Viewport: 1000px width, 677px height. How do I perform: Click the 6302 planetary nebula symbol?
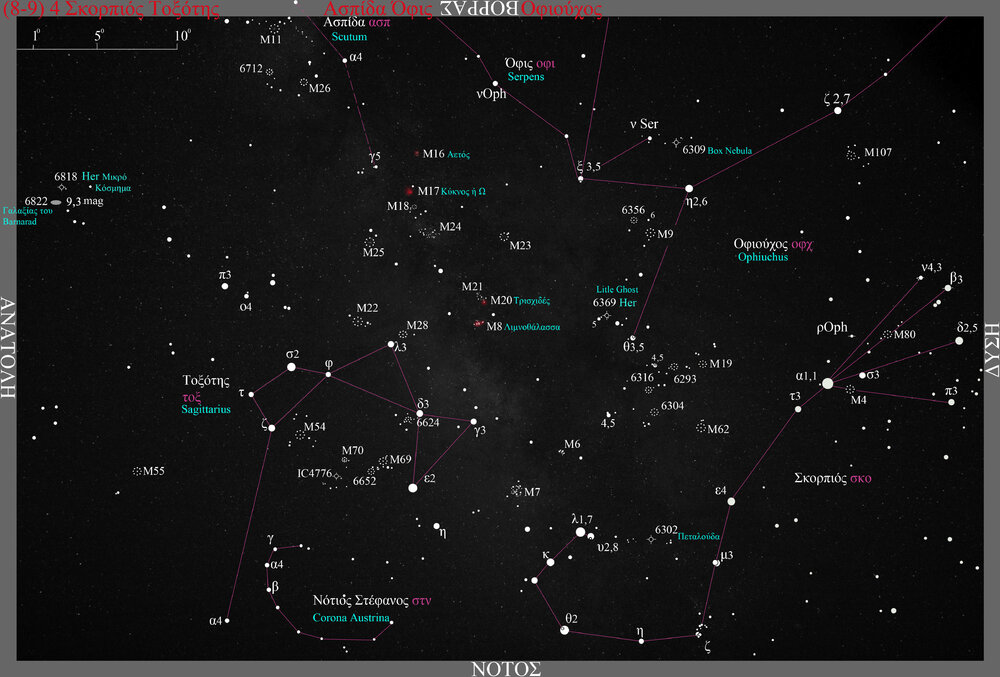click(x=652, y=539)
